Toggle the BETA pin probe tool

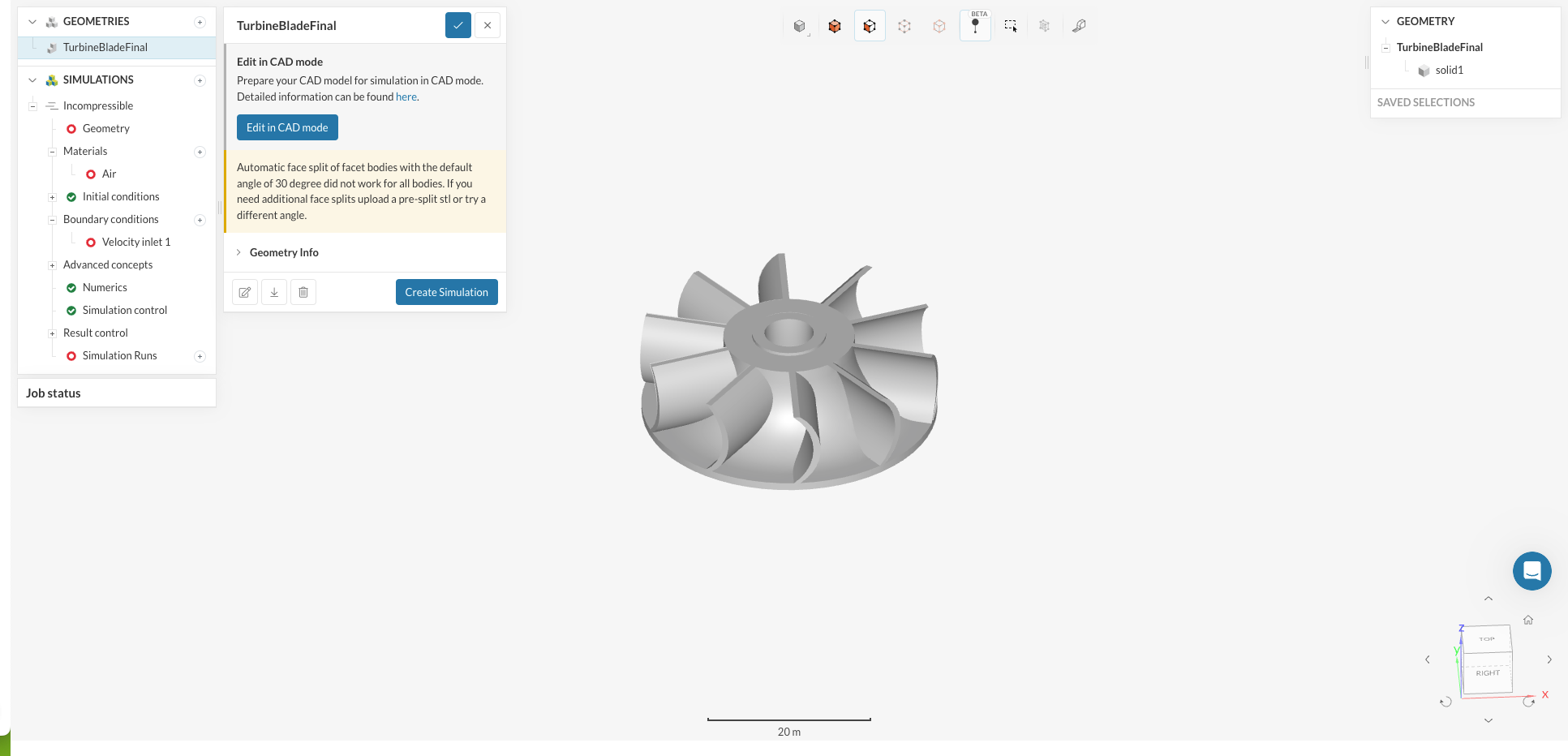tap(975, 26)
